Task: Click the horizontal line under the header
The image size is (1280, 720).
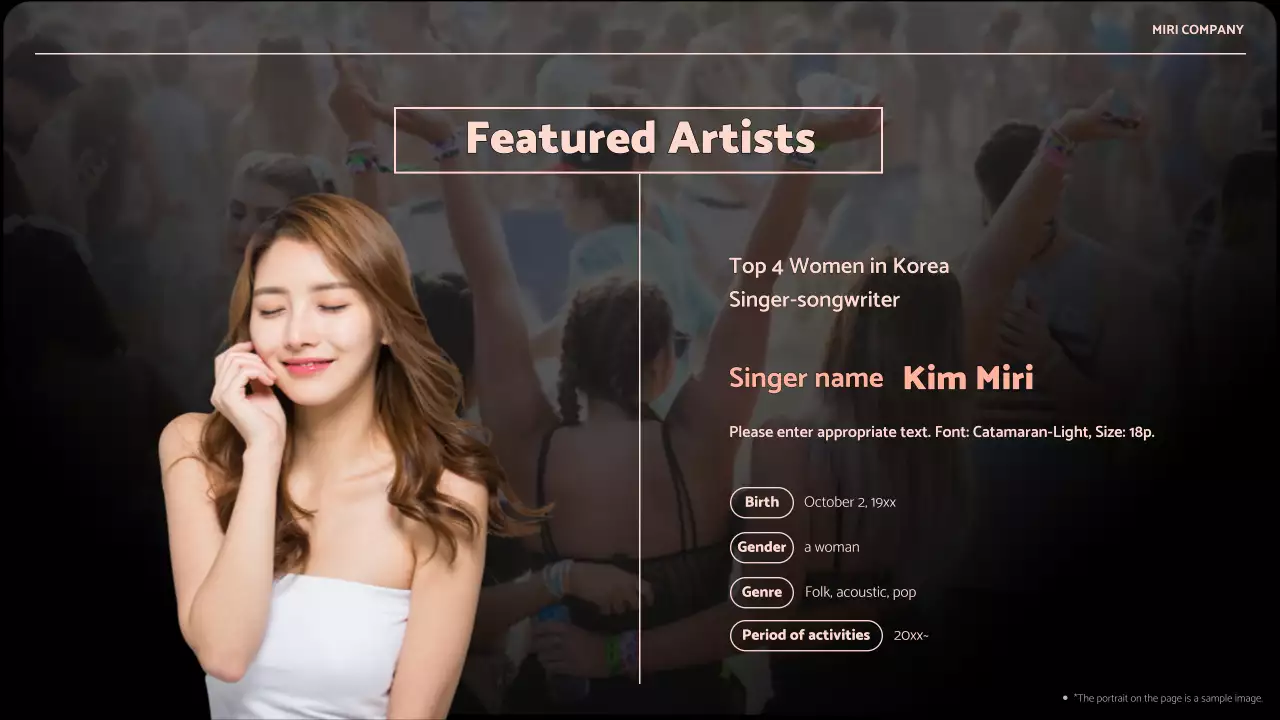Action: pos(640,53)
